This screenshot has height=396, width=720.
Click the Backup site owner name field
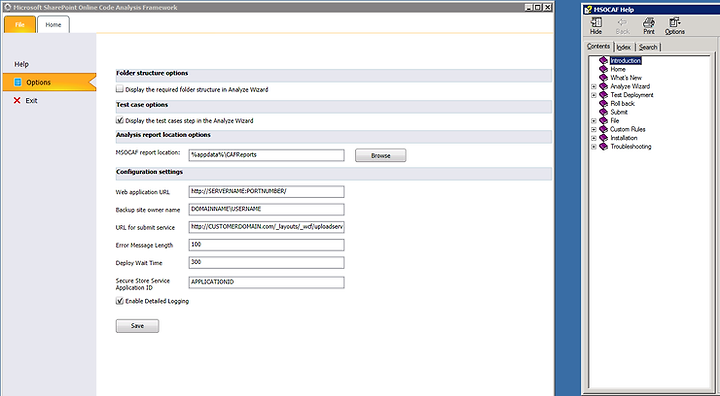[x=266, y=209]
